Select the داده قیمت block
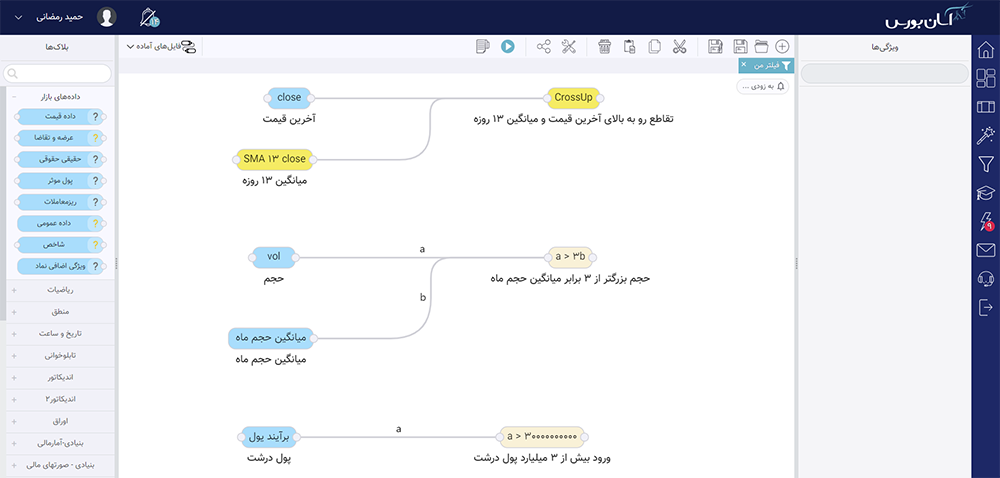1000x478 pixels. [60, 117]
